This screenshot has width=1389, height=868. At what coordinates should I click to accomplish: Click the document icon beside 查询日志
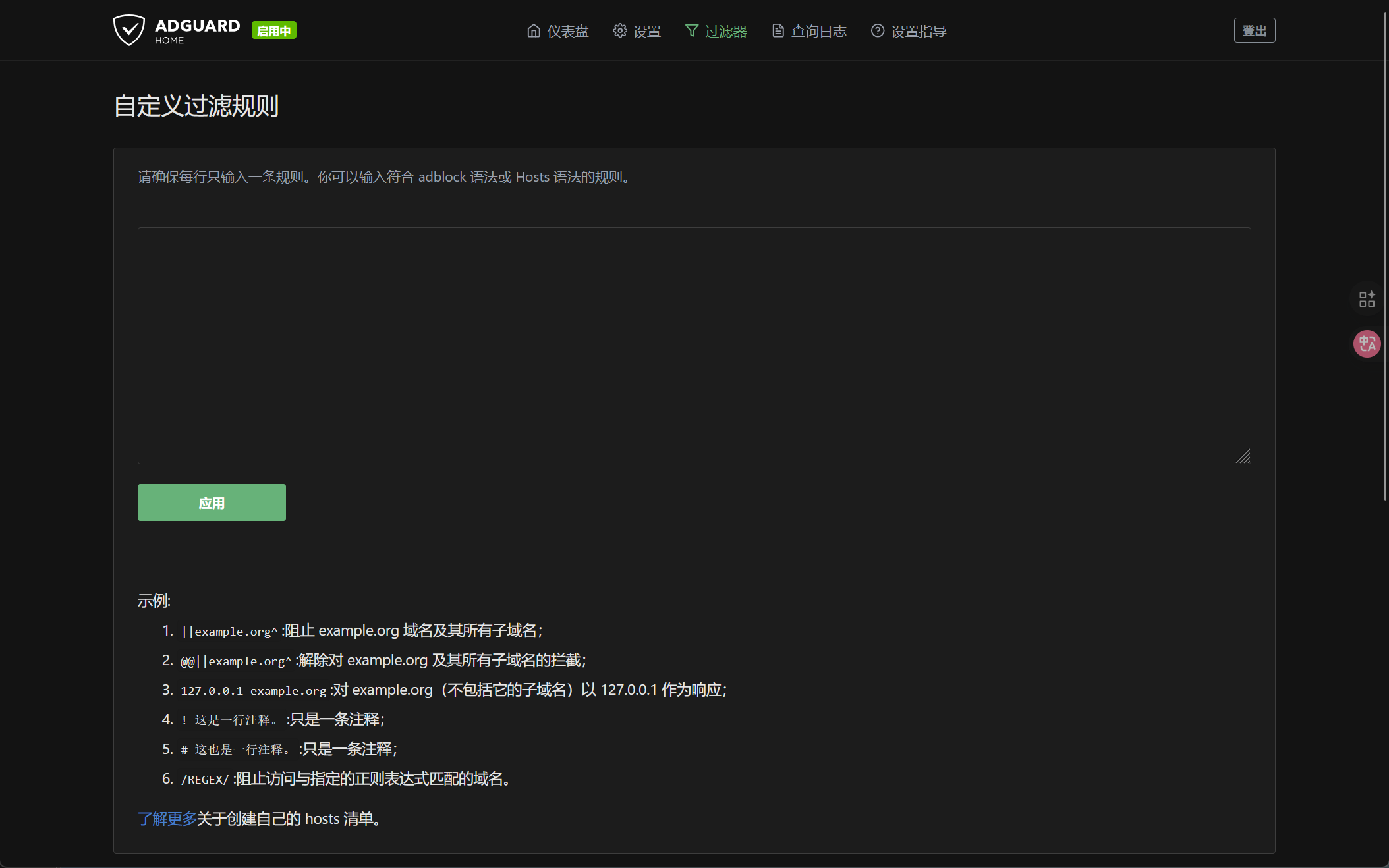pyautogui.click(x=778, y=30)
